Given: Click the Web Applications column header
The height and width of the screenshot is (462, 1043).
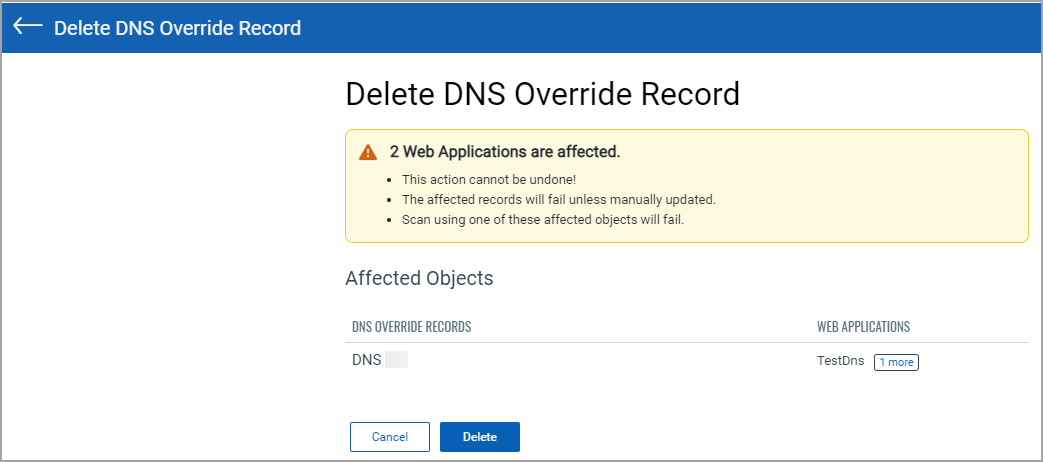Looking at the screenshot, I should (863, 327).
